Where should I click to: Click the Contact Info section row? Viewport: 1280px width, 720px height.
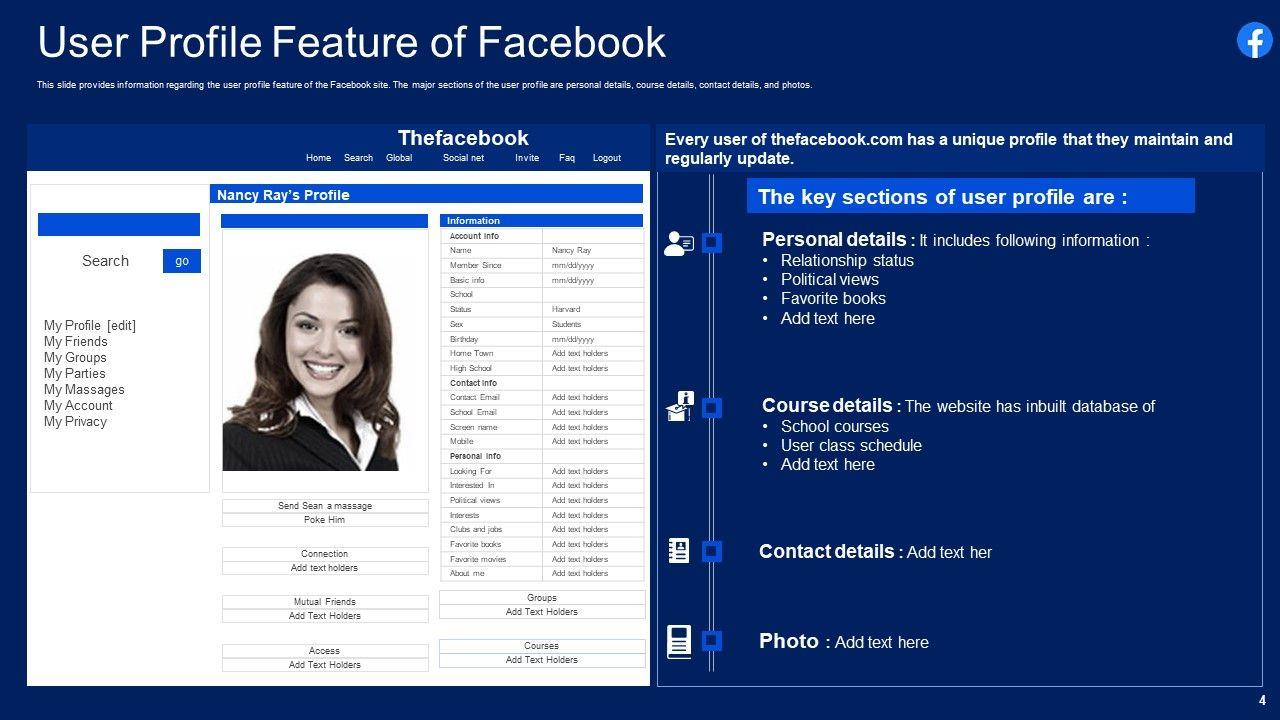click(x=542, y=383)
